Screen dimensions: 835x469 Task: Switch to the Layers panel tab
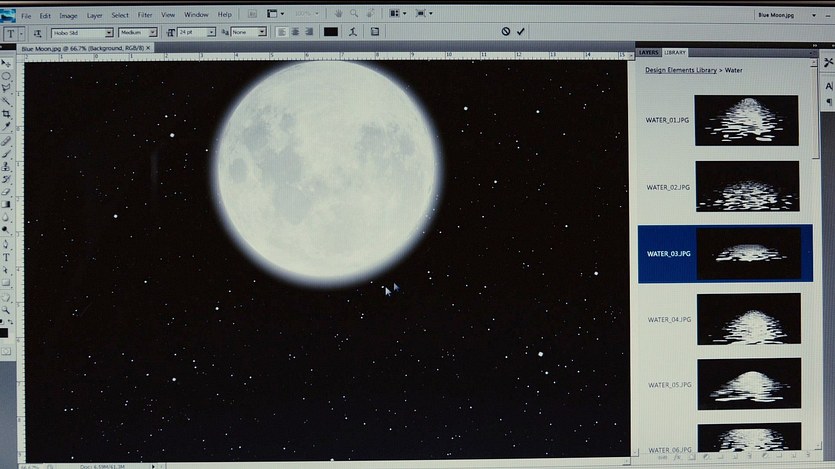pos(648,52)
